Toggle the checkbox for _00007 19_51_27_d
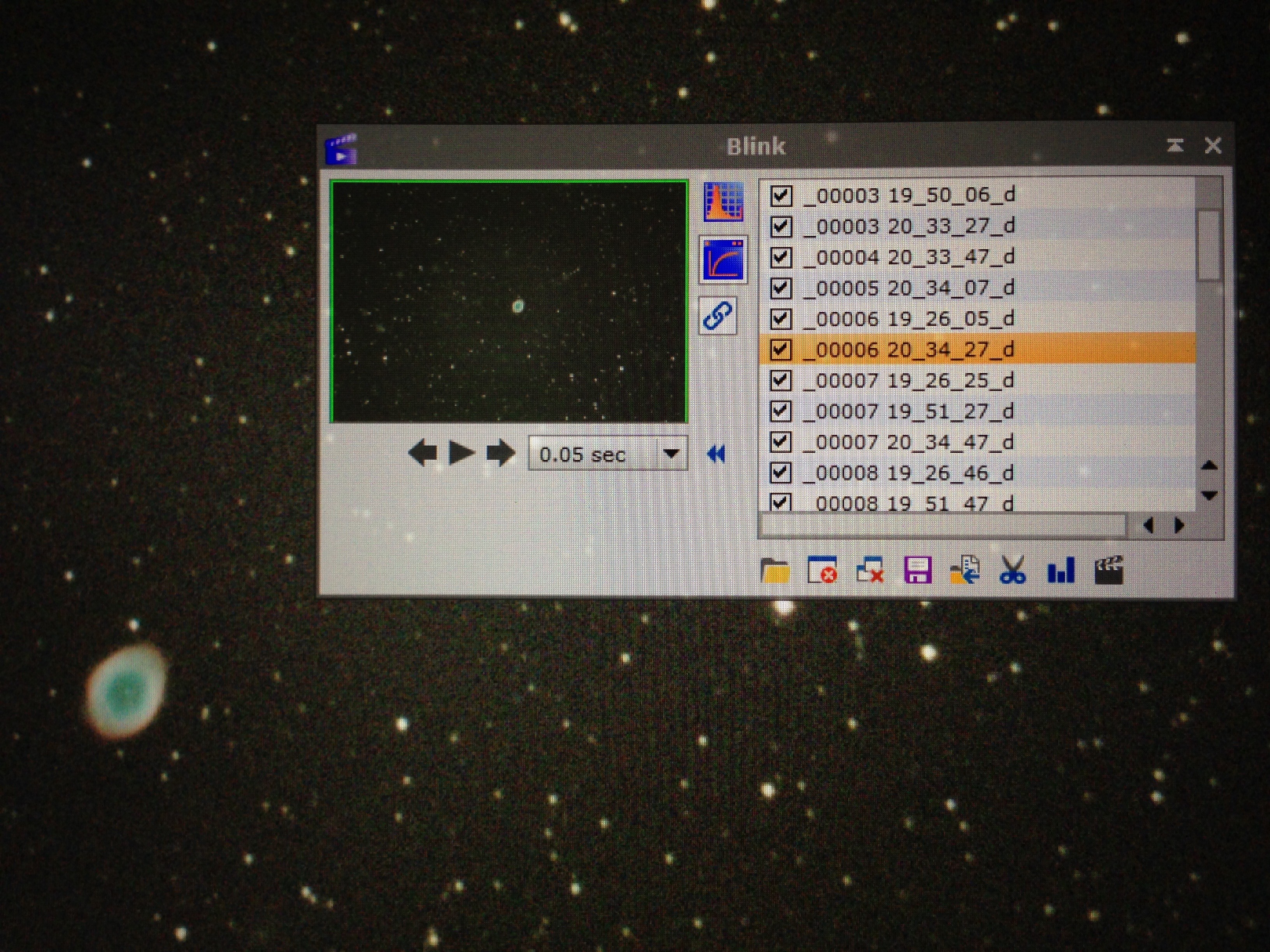The width and height of the screenshot is (1270, 952). pos(780,411)
